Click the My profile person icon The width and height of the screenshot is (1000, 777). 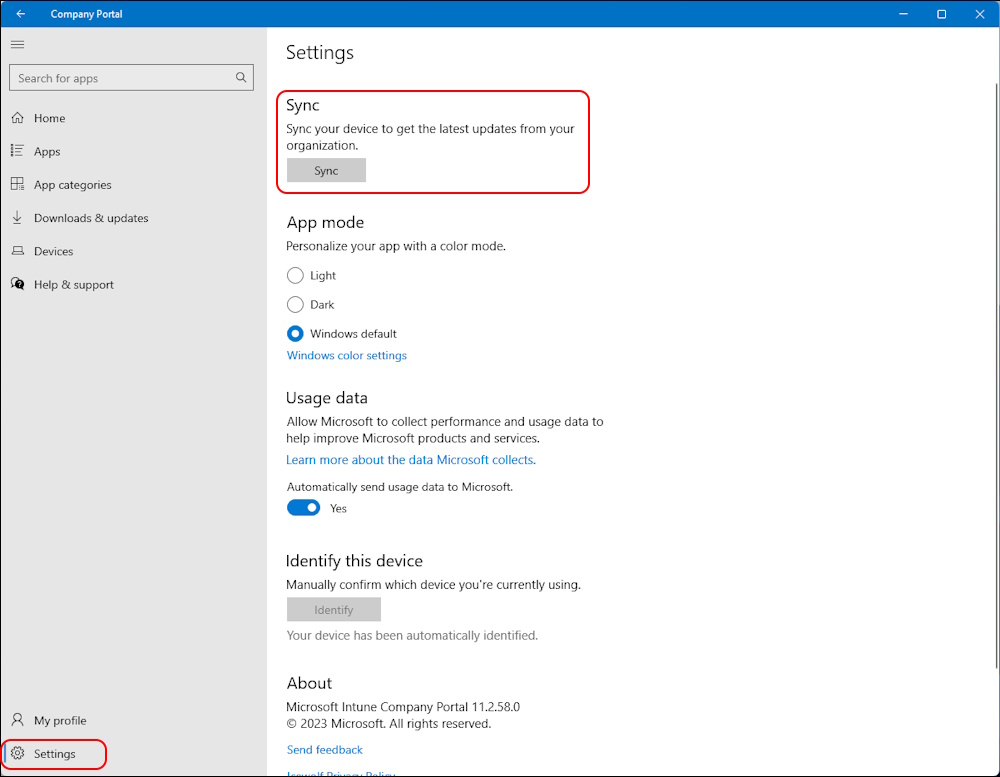point(17,720)
